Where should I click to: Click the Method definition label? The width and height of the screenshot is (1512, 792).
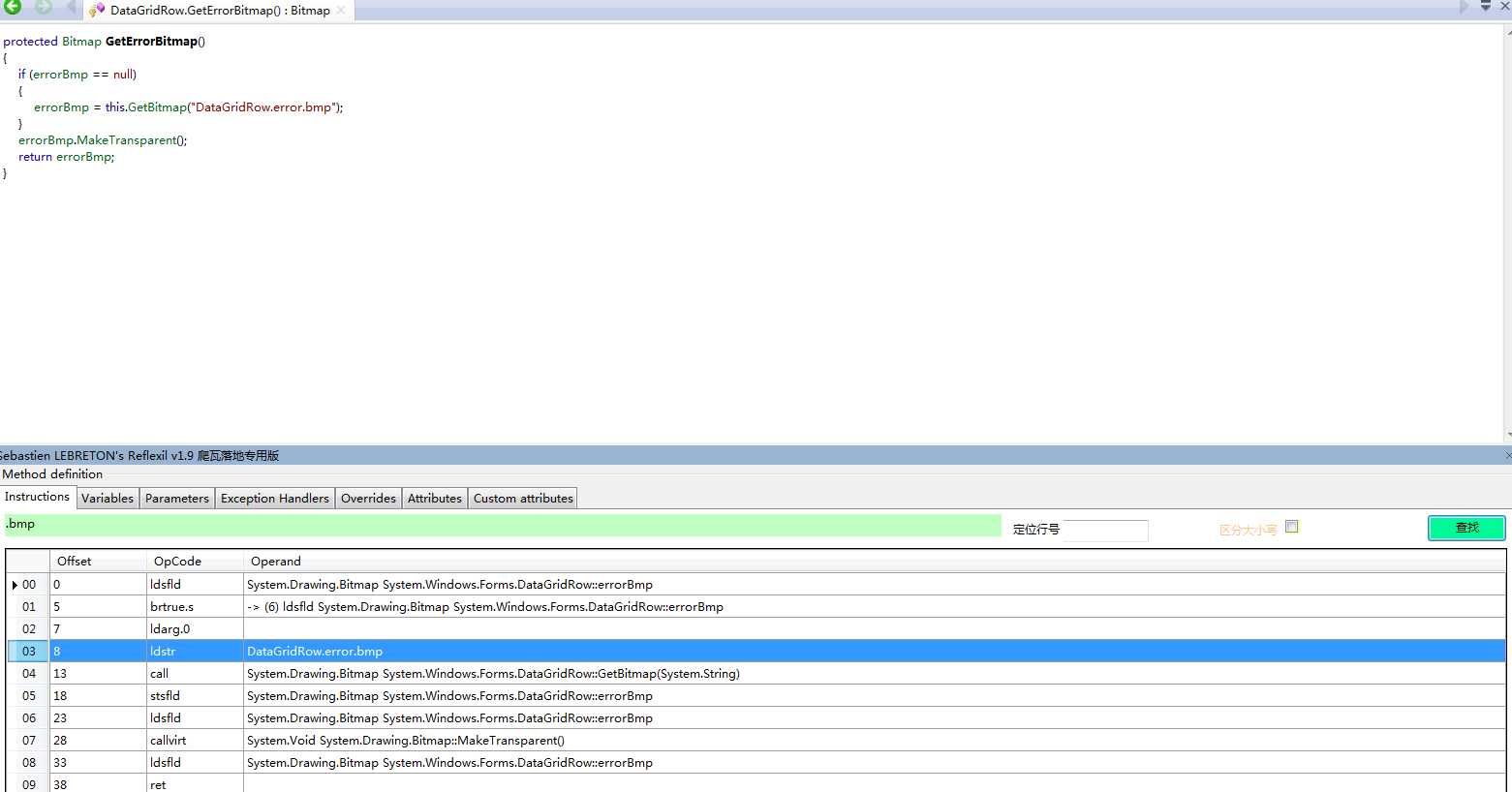(52, 474)
